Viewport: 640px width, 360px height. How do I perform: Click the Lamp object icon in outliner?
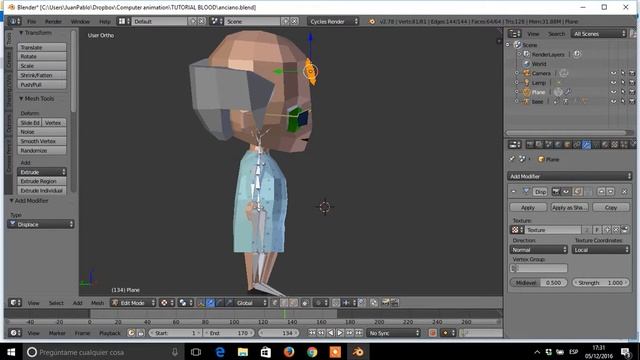pyautogui.click(x=527, y=82)
